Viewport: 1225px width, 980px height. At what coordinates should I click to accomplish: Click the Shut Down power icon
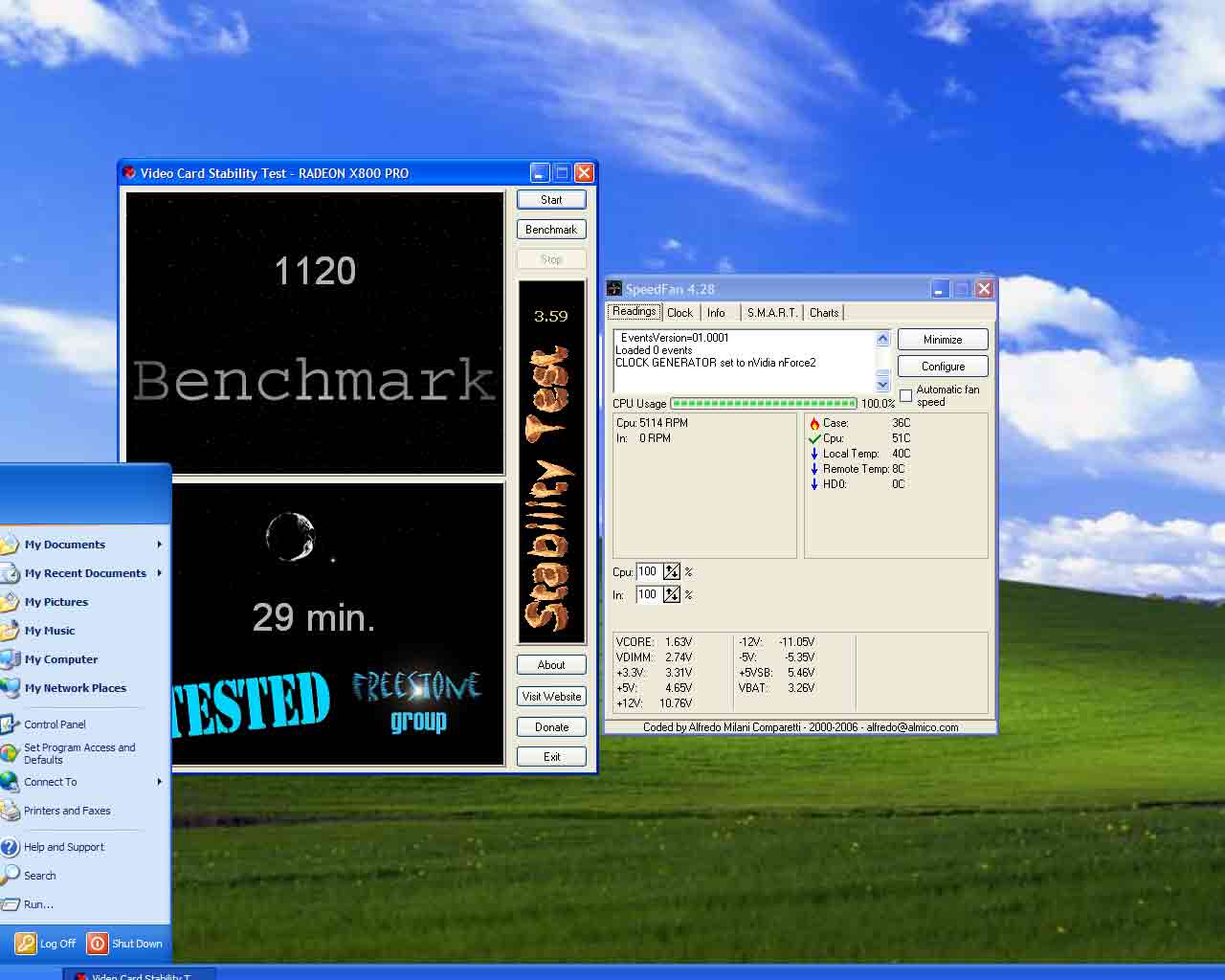point(98,944)
